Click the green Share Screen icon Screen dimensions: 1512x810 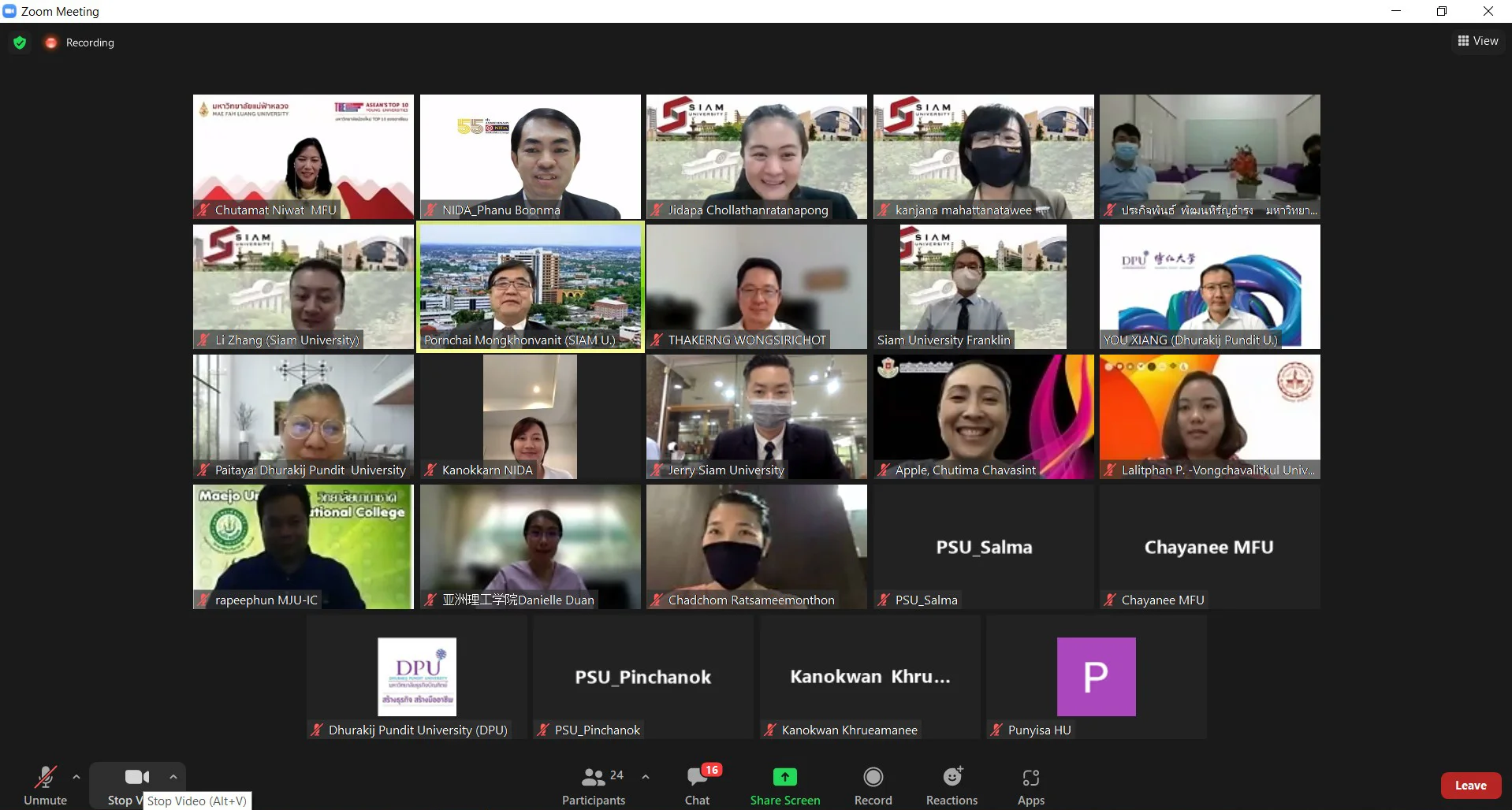coord(784,777)
